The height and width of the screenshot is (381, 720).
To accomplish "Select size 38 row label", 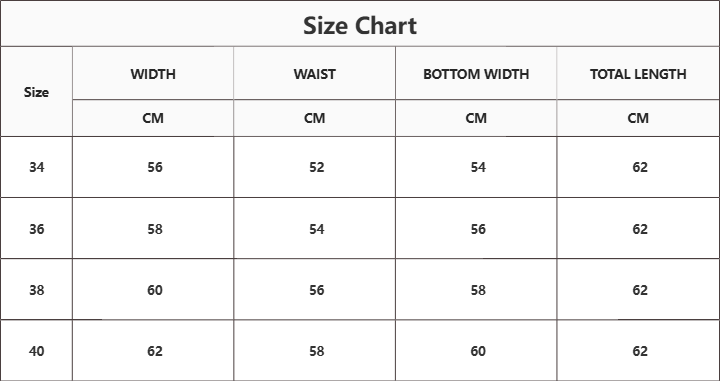I will coord(37,290).
